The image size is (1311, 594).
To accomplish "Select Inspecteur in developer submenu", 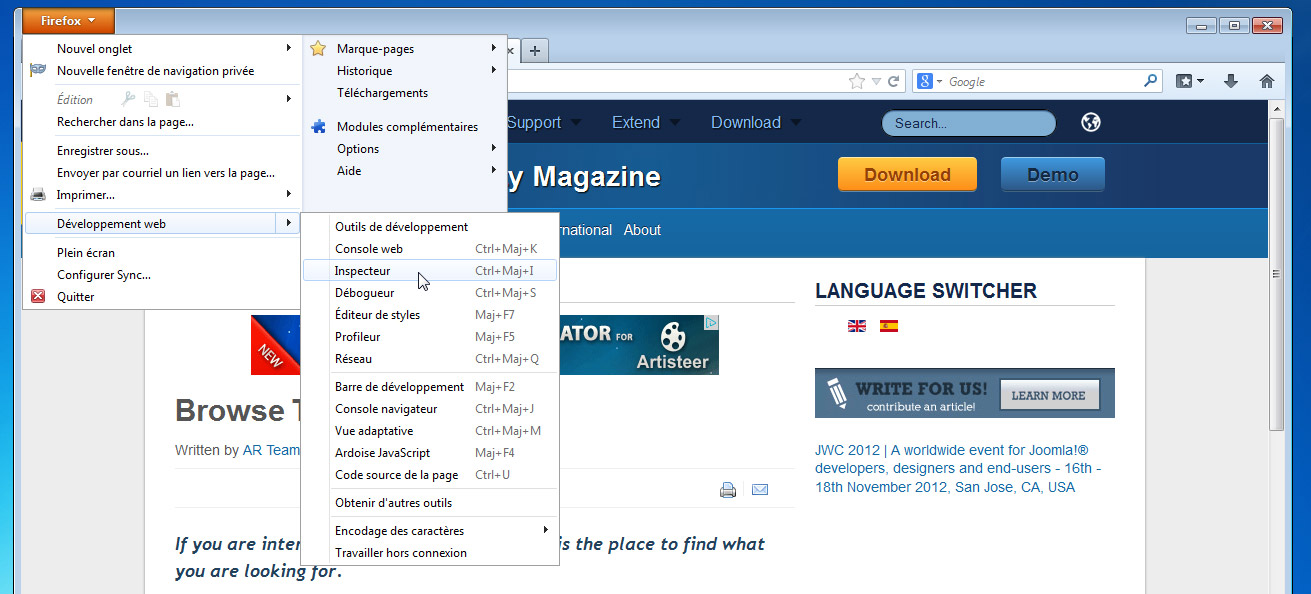I will tap(429, 271).
